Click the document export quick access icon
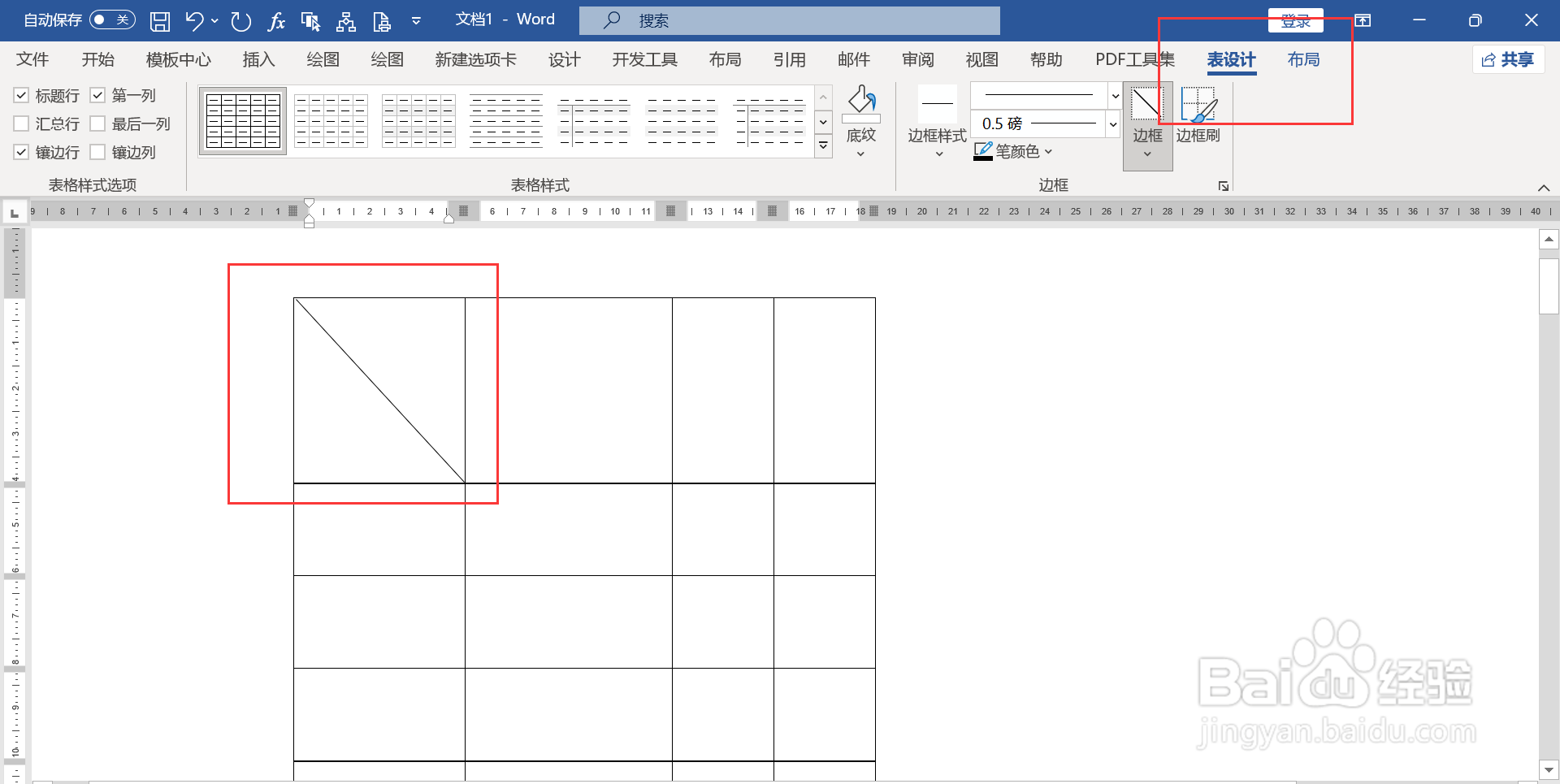The image size is (1560, 784). coord(382,21)
